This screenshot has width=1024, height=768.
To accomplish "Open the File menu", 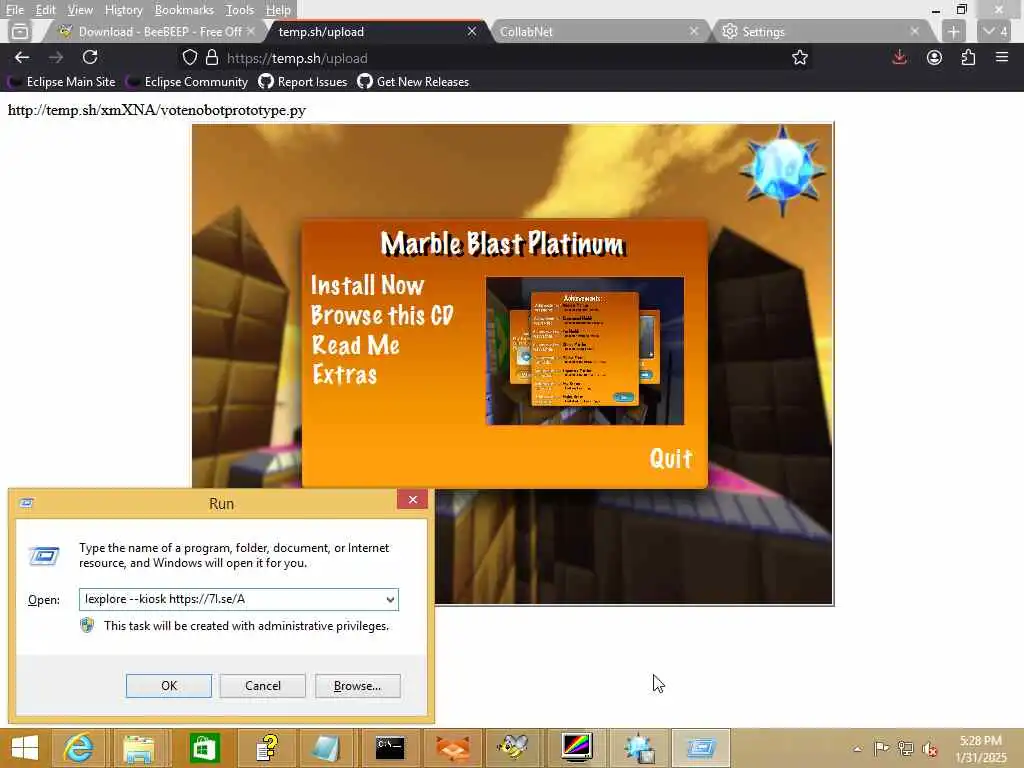I will point(14,10).
